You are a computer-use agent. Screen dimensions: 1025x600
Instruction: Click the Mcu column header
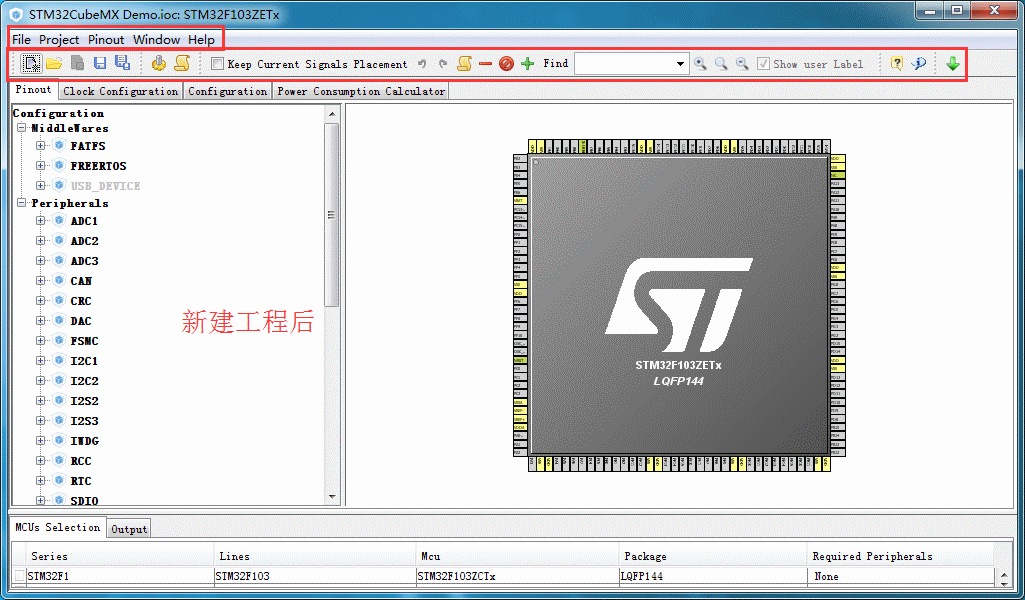point(518,556)
